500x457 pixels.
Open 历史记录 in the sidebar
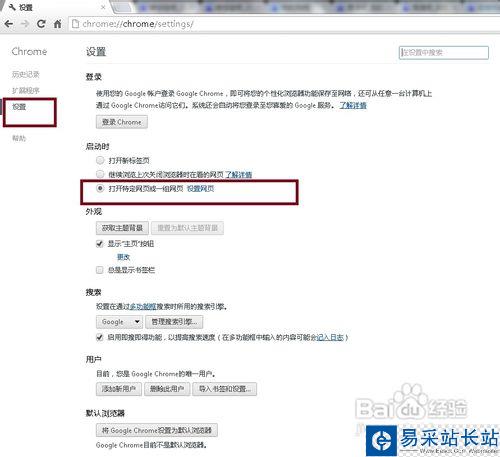pos(26,74)
